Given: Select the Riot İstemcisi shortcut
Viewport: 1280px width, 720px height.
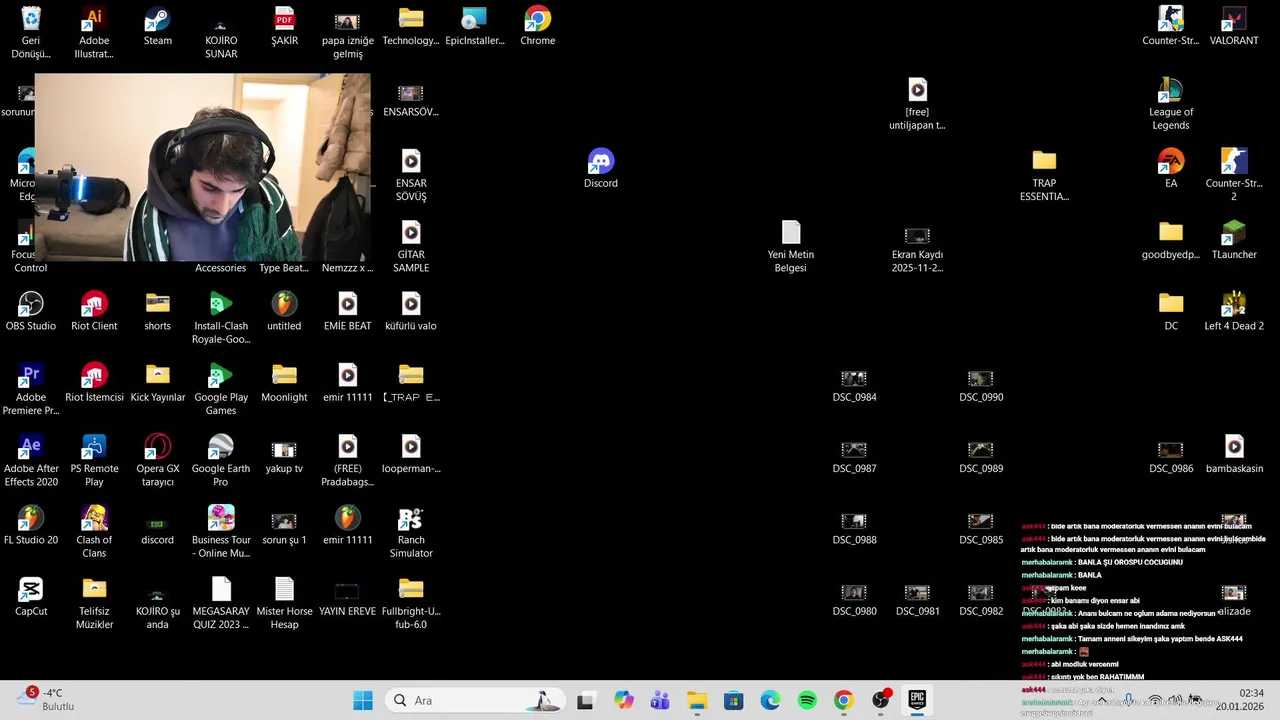Looking at the screenshot, I should point(94,384).
